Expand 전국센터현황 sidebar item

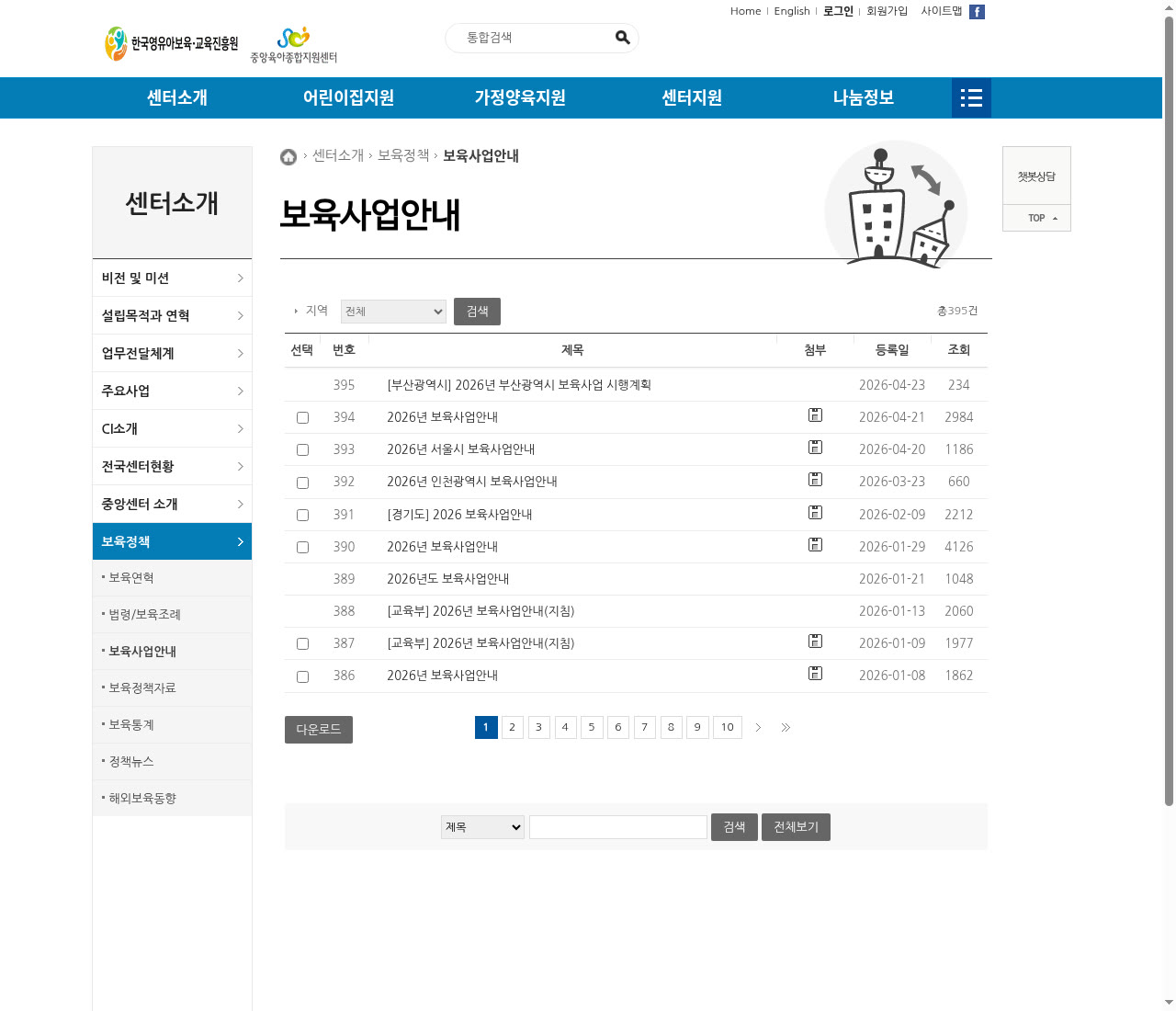tap(172, 466)
